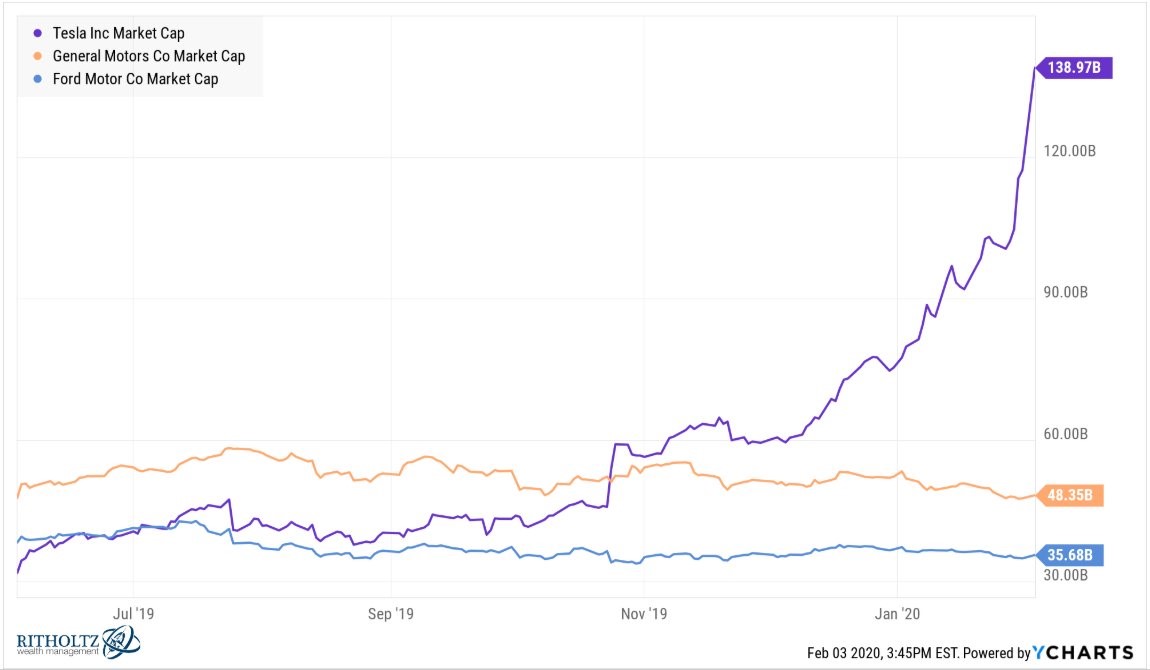Select Tesla Inc Market Cap legend label

(x=119, y=33)
